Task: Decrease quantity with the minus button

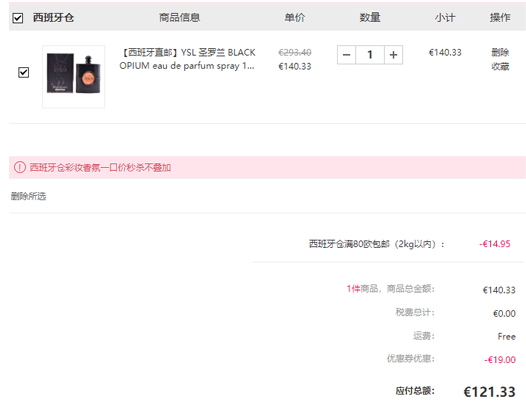Action: pyautogui.click(x=347, y=55)
